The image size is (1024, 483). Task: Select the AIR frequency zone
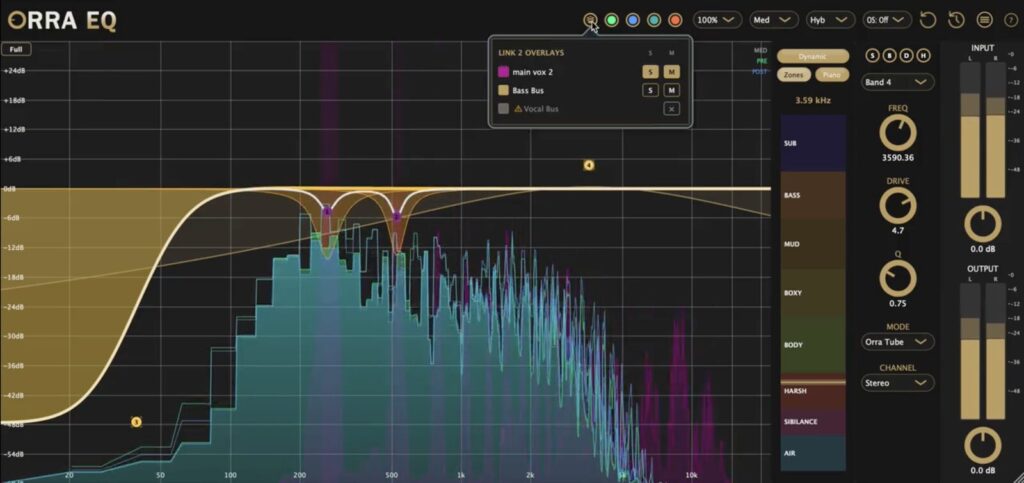813,453
